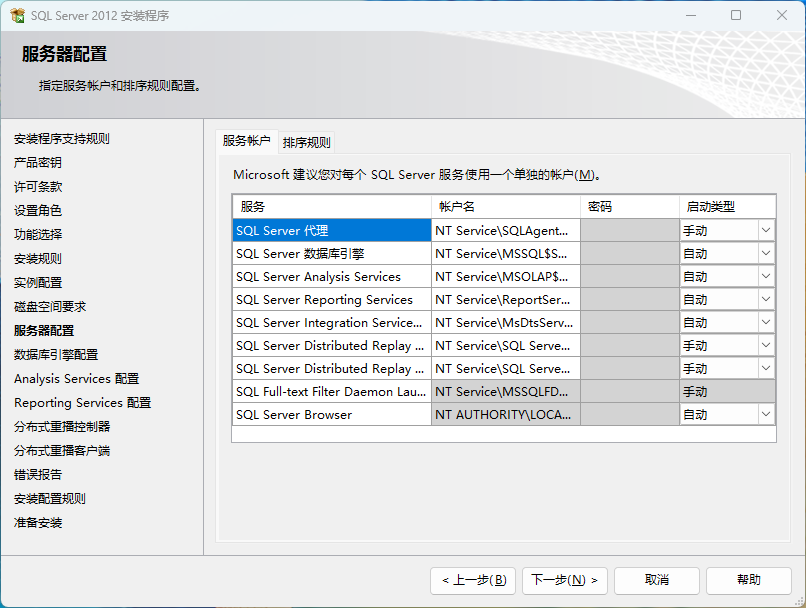Expand startup type for SQL Server Analysis Services

click(766, 277)
